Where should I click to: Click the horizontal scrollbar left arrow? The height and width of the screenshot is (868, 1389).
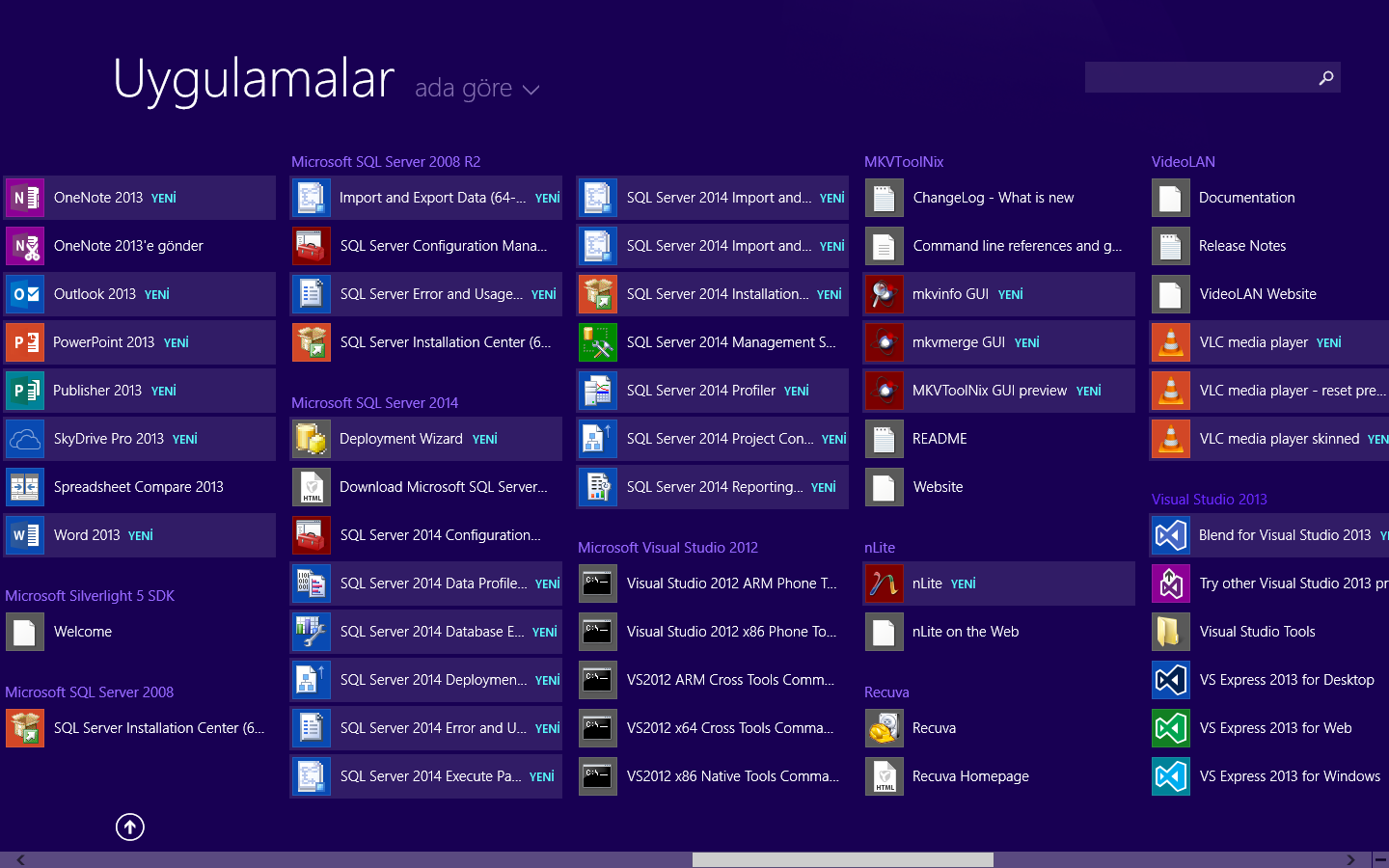point(20,859)
